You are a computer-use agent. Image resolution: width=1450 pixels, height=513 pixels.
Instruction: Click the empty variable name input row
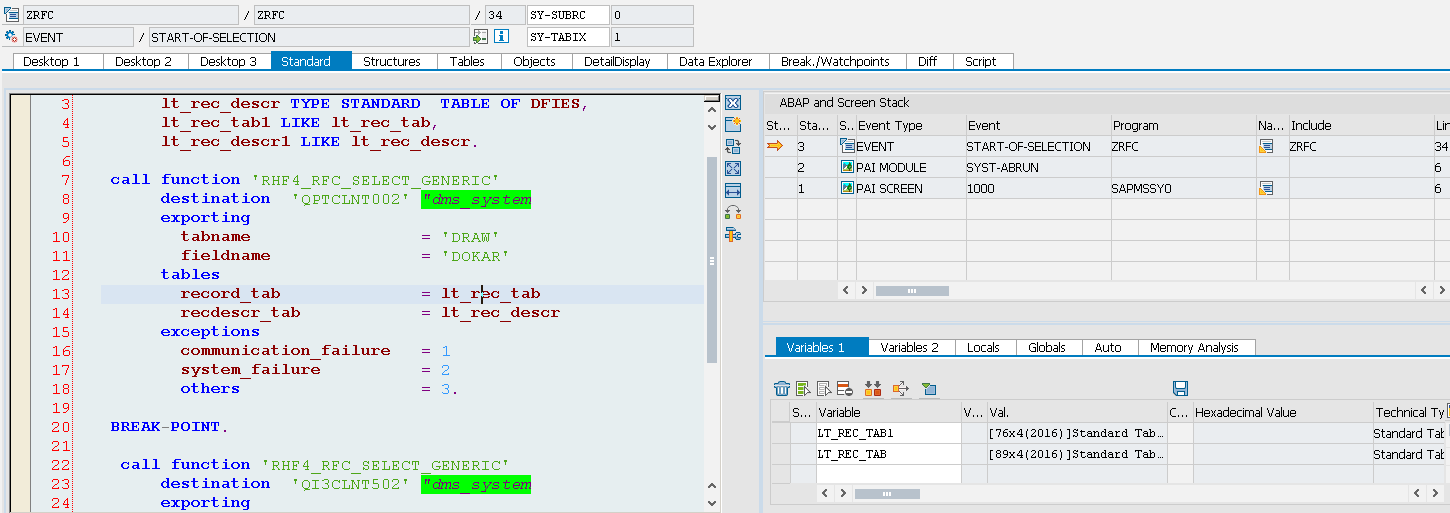point(888,474)
